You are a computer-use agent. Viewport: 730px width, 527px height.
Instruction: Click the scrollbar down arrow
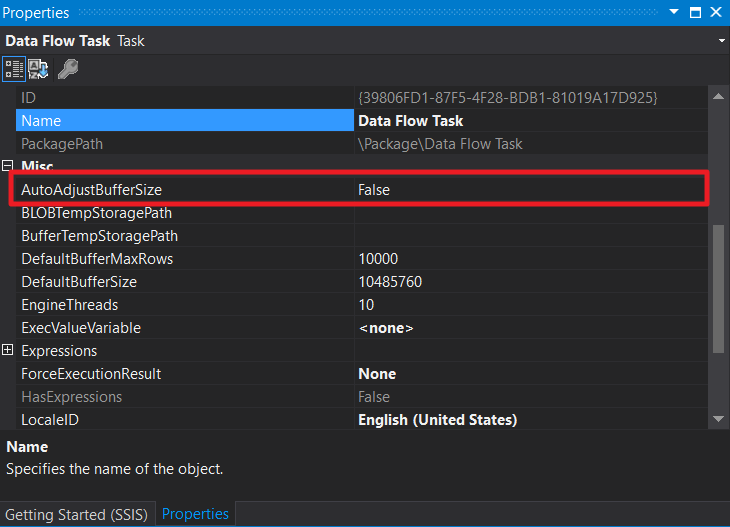click(x=718, y=419)
